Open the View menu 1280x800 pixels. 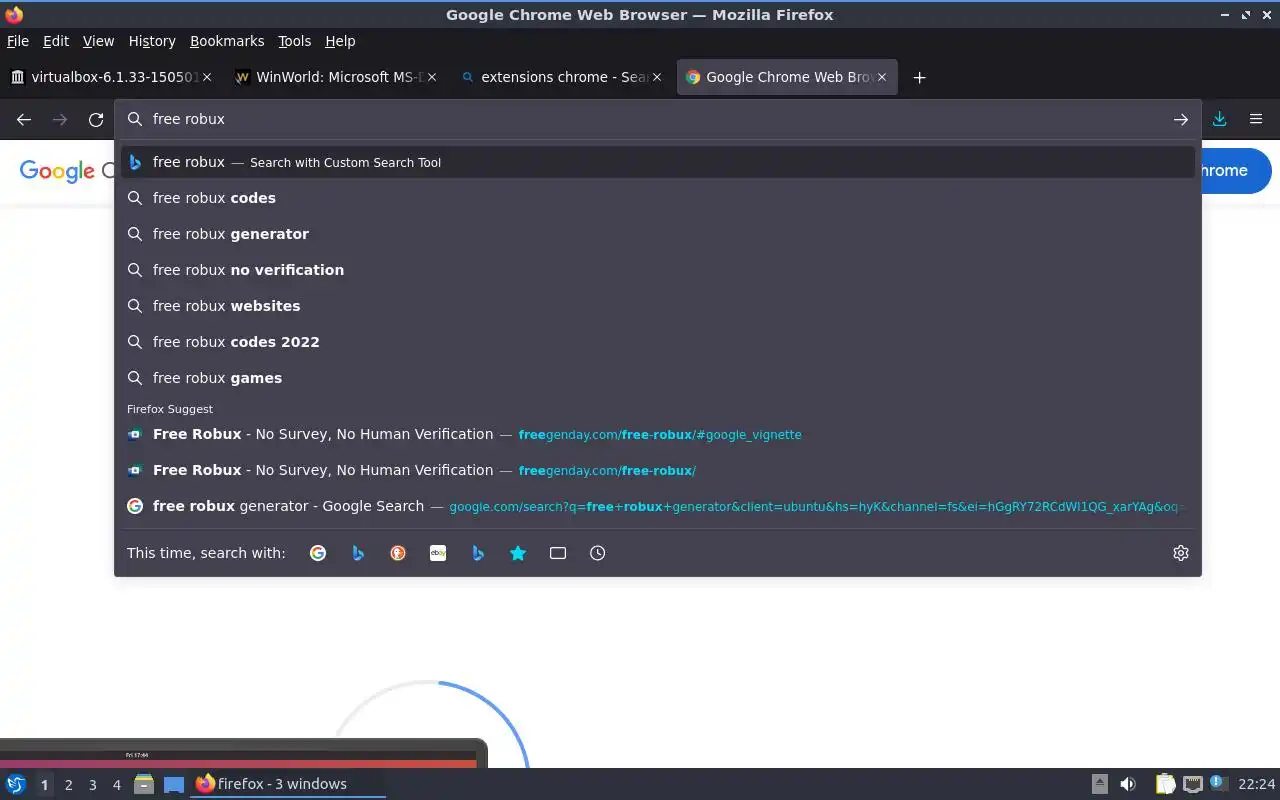[98, 41]
